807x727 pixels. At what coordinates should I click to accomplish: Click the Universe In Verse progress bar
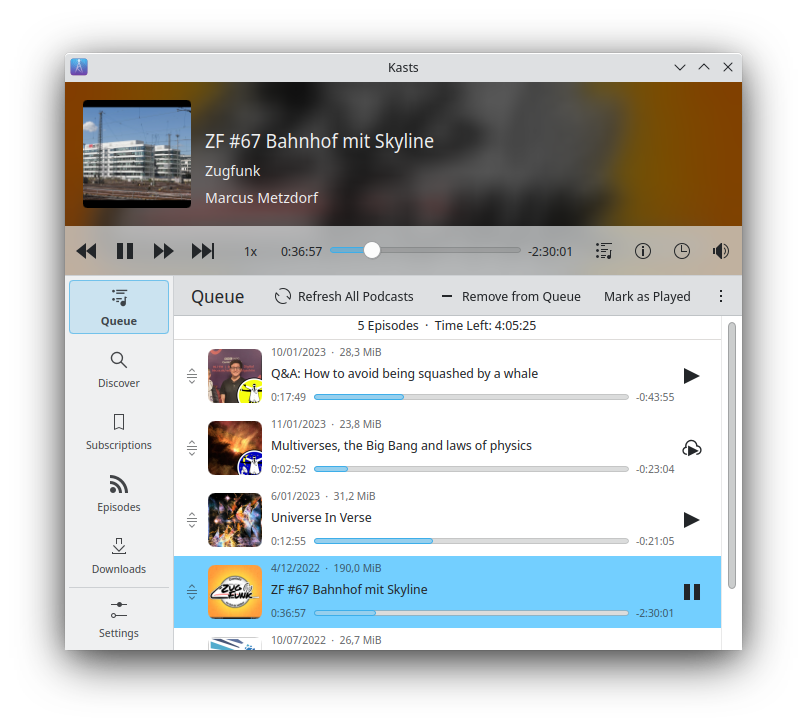point(471,541)
